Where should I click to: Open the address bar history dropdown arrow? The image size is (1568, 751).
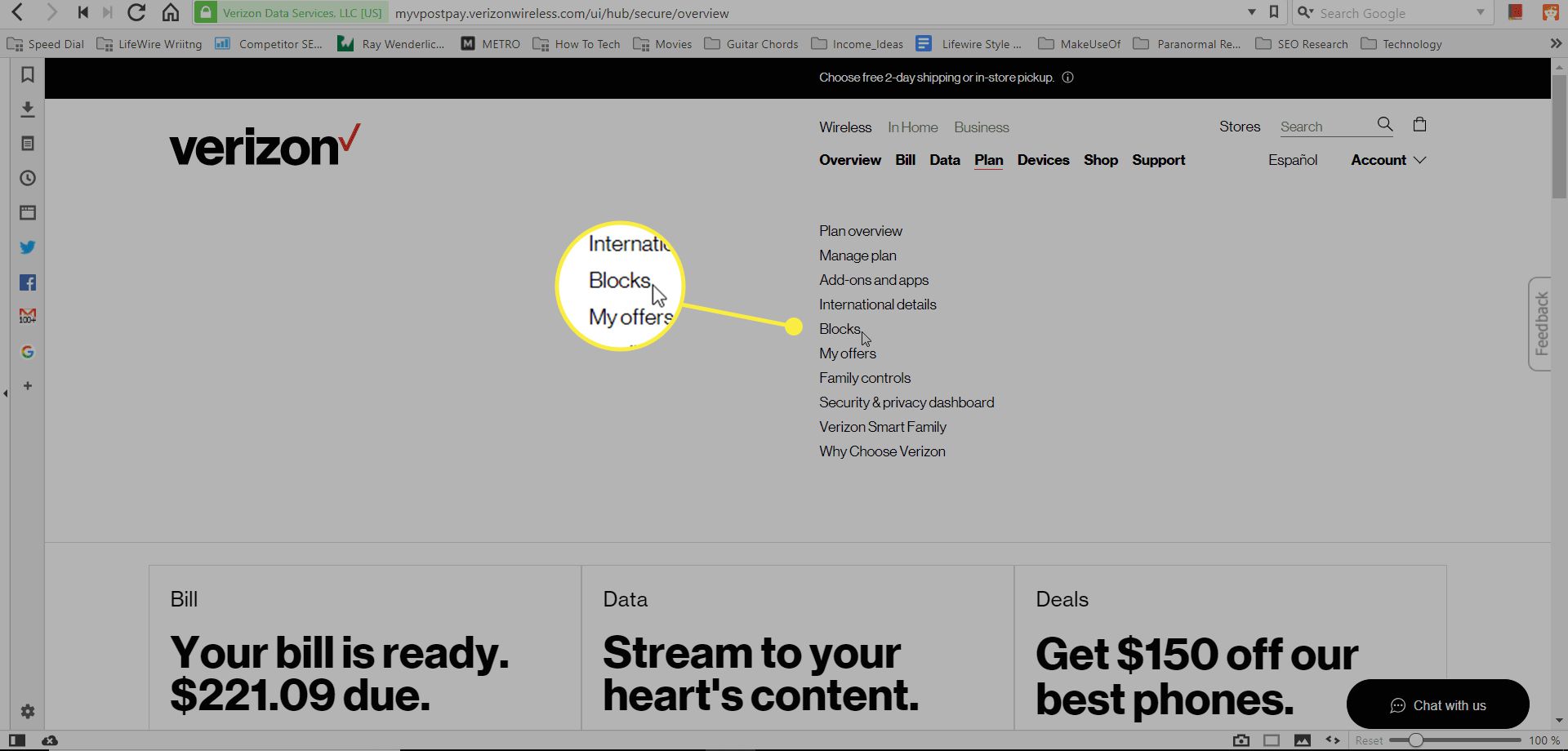click(x=1252, y=12)
